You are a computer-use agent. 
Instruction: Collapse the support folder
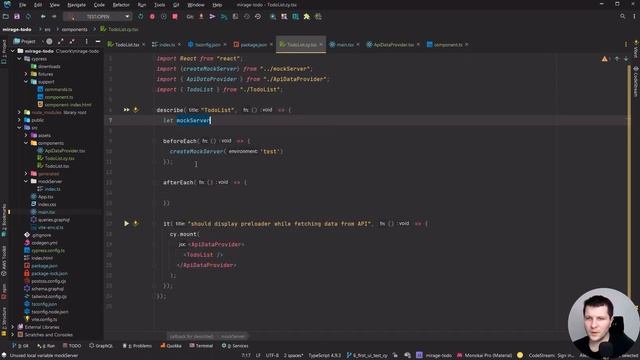pos(26,82)
